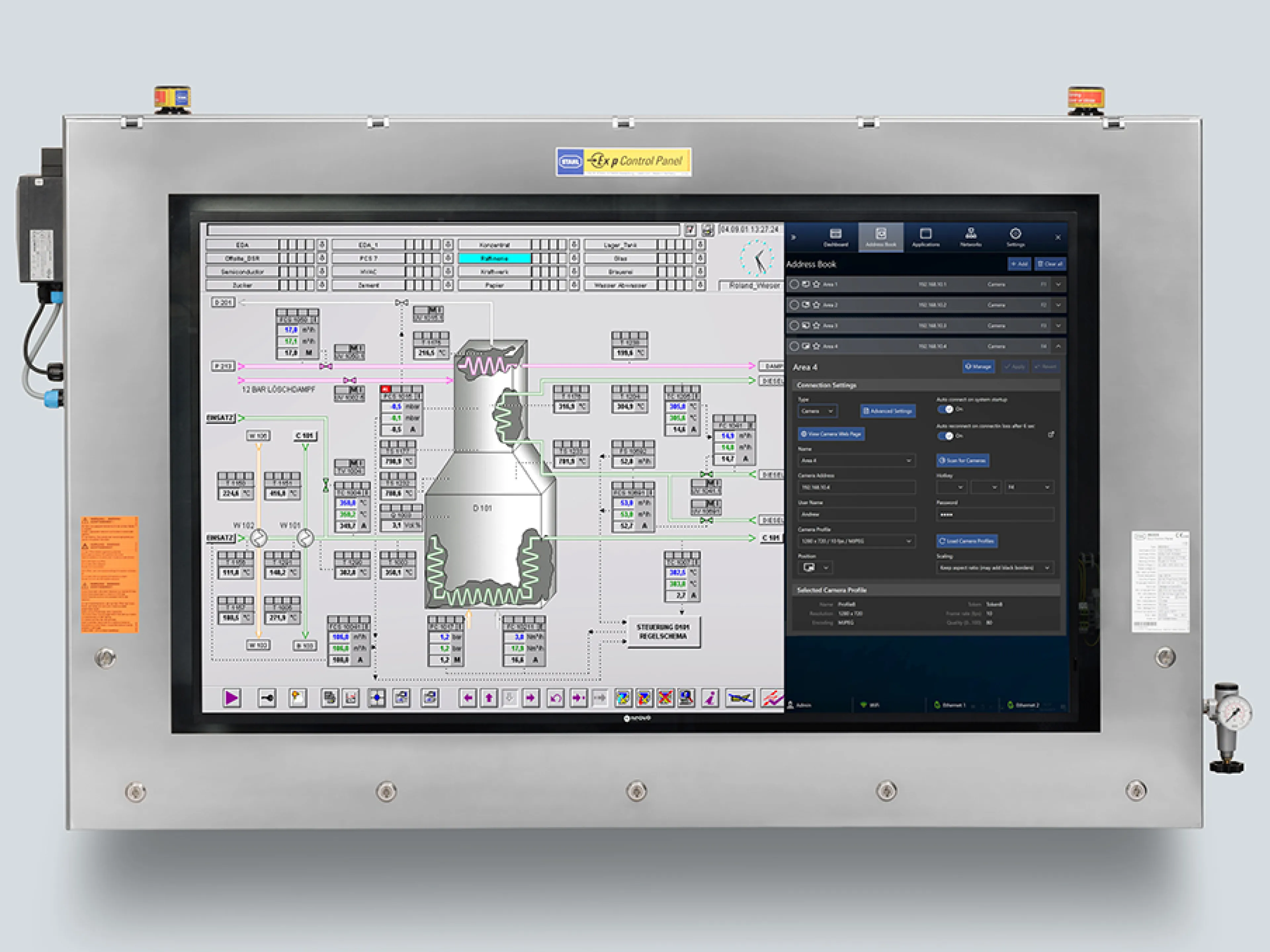Viewport: 1270px width, 952px height.
Task: Click the favorite star icon for Area 2
Action: pos(817,305)
